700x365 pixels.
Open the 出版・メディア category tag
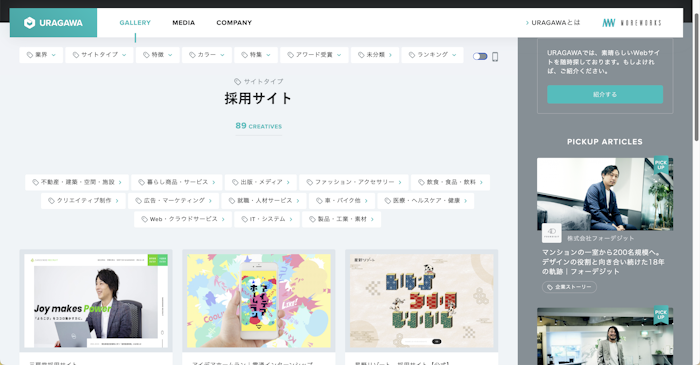261,182
